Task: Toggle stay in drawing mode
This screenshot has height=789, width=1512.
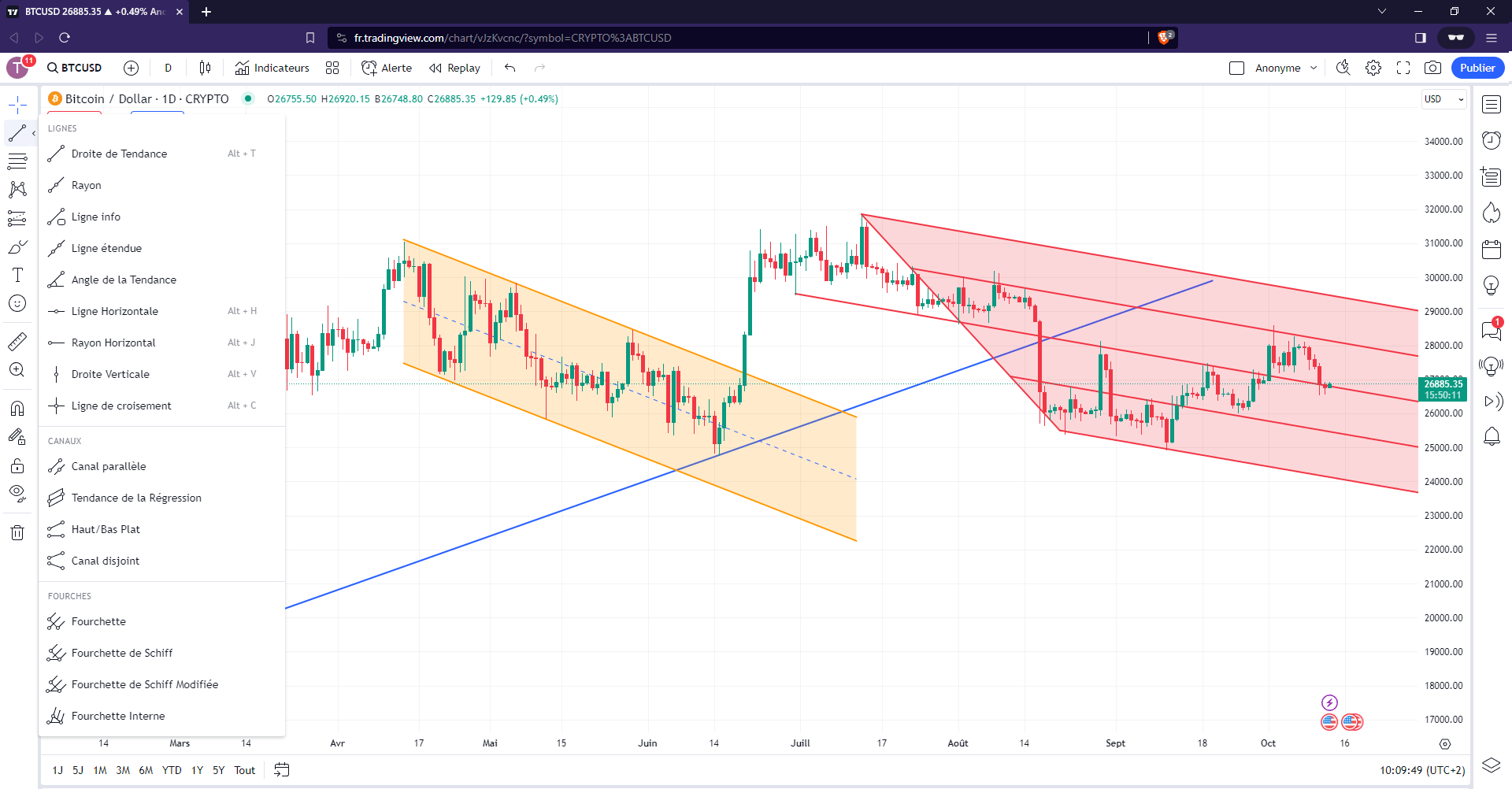Action: pos(17,436)
